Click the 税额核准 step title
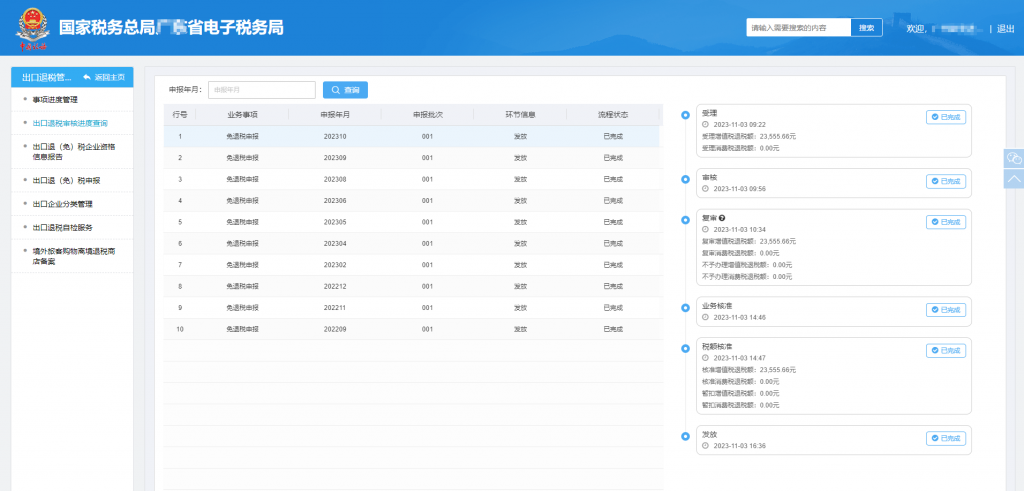Viewport: 1024px width, 491px height. point(716,346)
